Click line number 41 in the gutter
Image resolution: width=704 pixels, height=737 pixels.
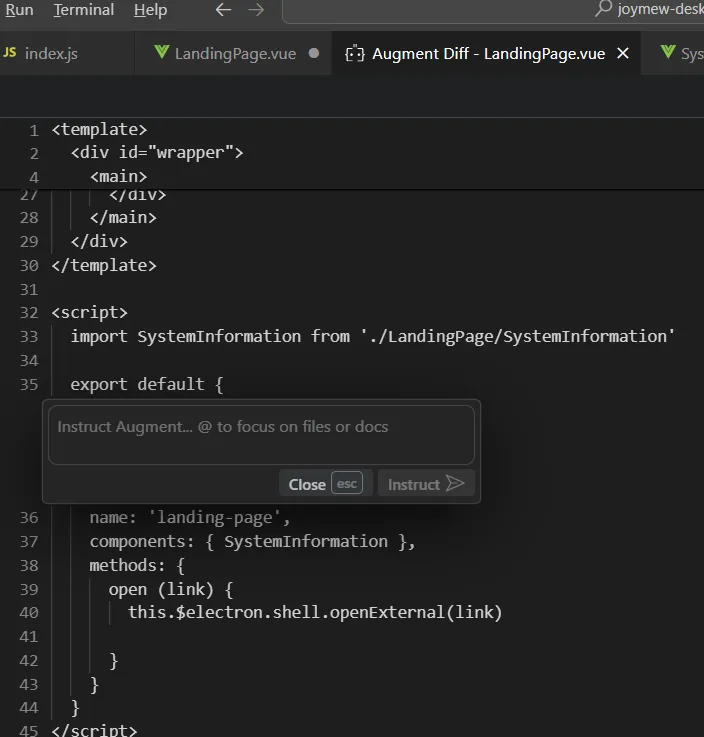click(29, 637)
